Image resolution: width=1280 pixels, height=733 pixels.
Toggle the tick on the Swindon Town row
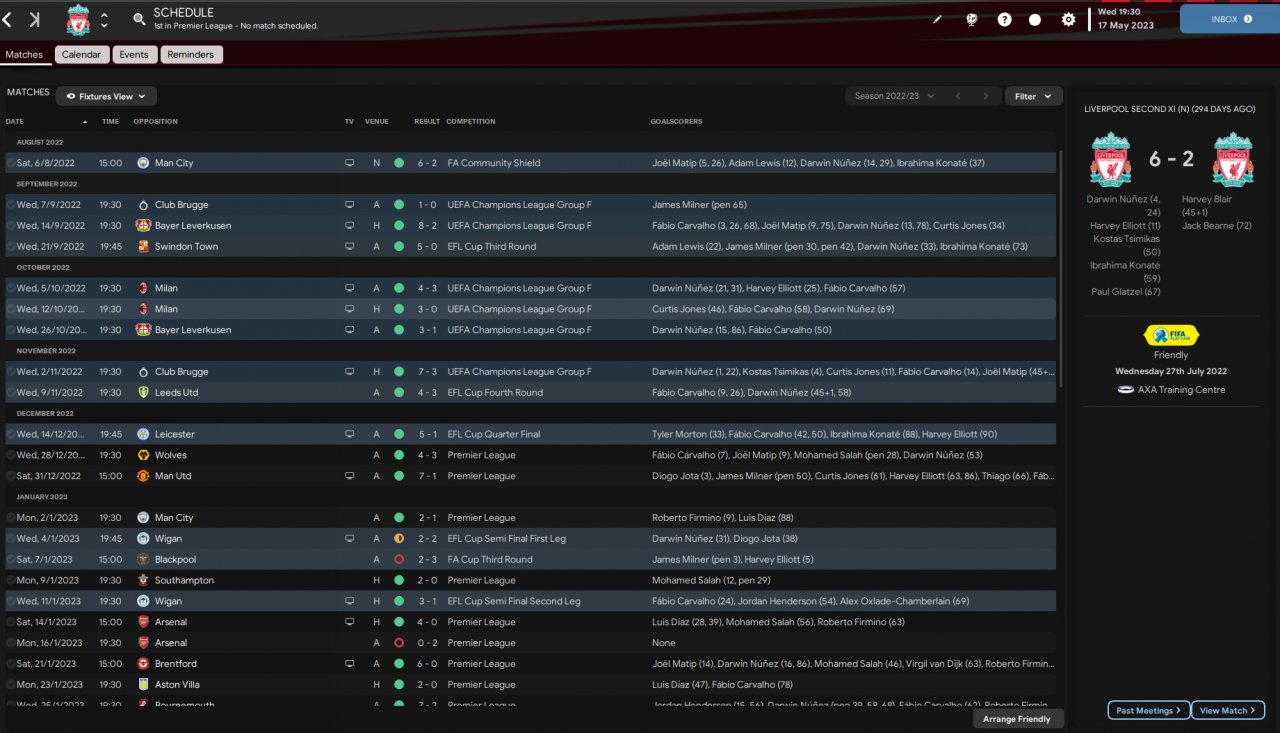tap(11, 247)
